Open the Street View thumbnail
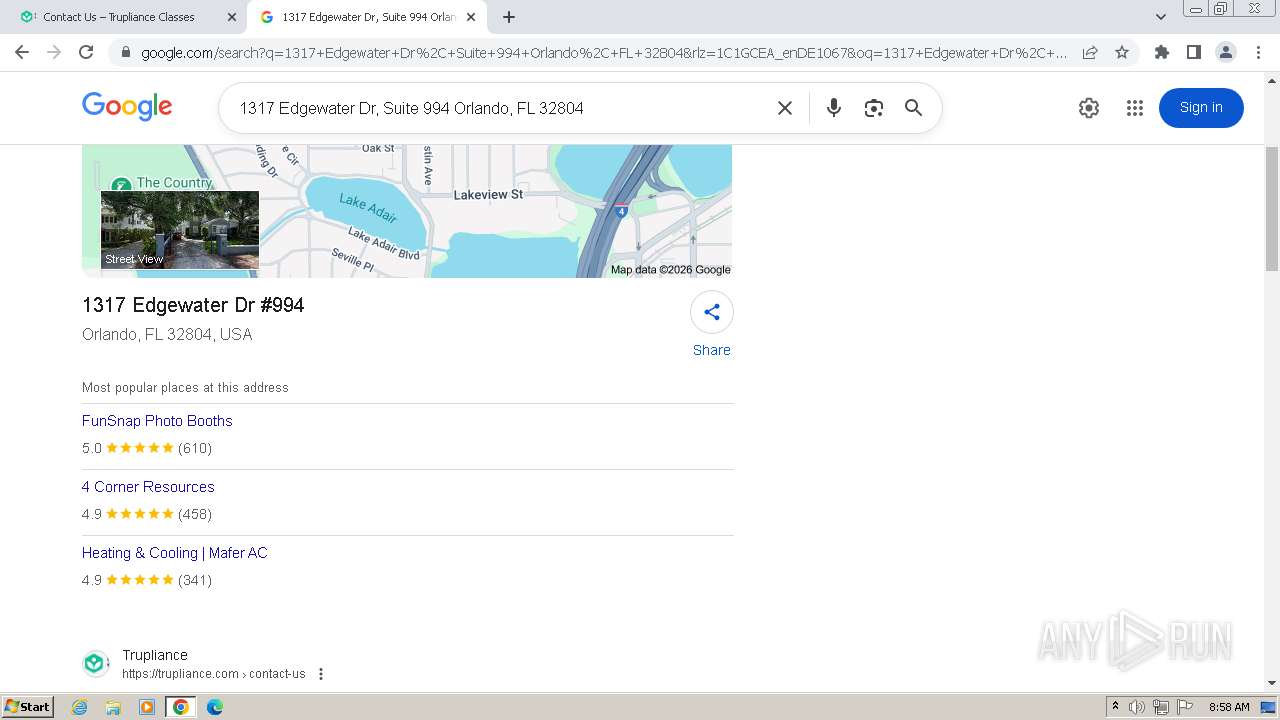 (180, 230)
